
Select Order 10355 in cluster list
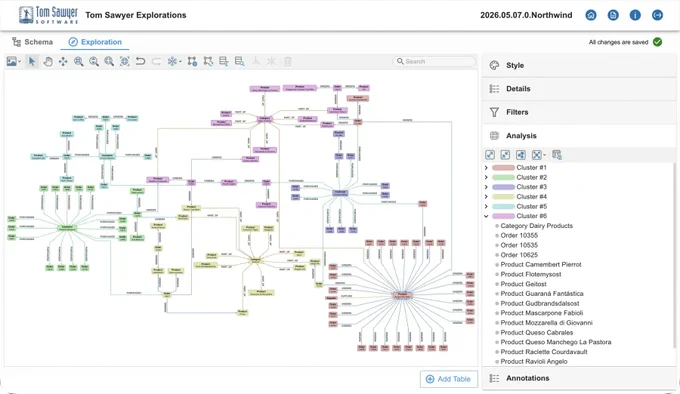click(x=519, y=235)
